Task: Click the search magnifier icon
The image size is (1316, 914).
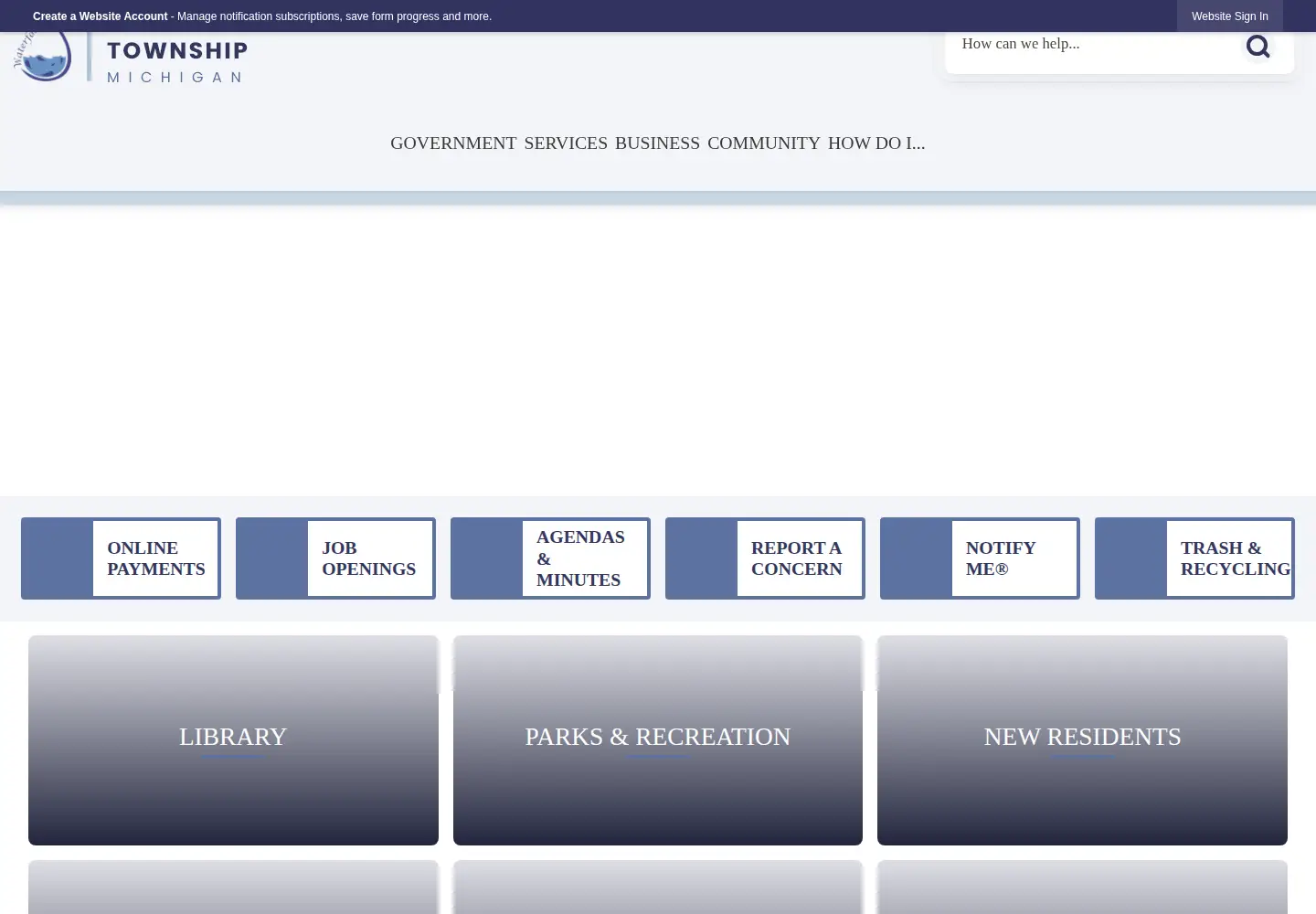Action: click(x=1258, y=46)
